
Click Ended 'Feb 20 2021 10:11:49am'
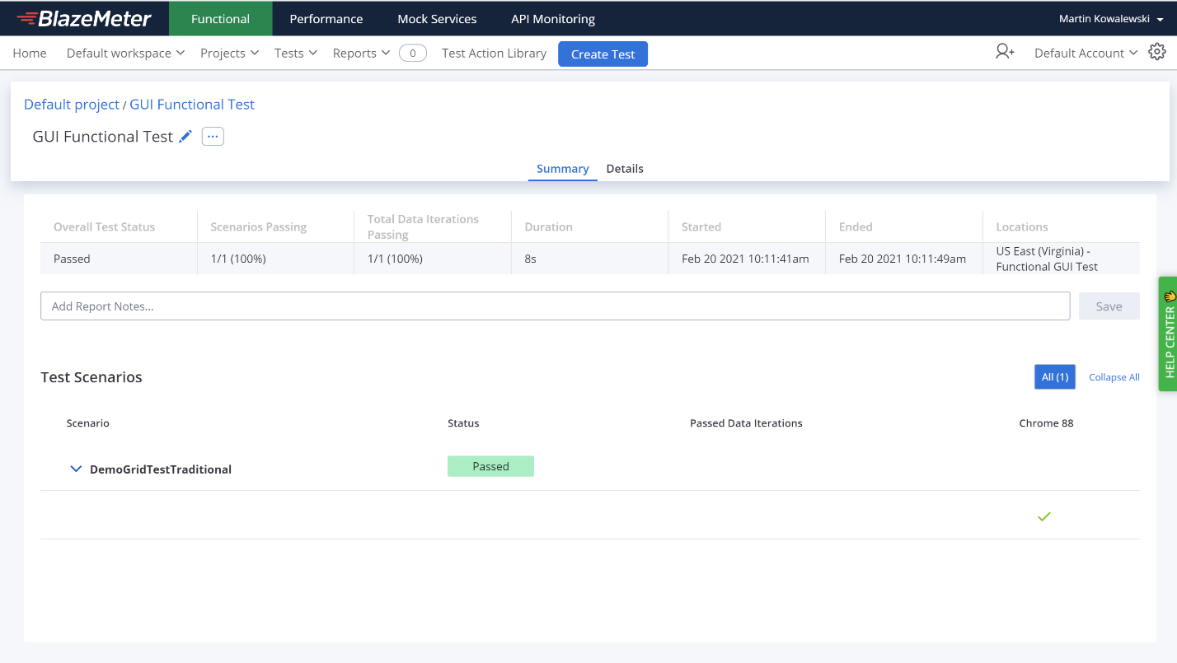tap(902, 259)
